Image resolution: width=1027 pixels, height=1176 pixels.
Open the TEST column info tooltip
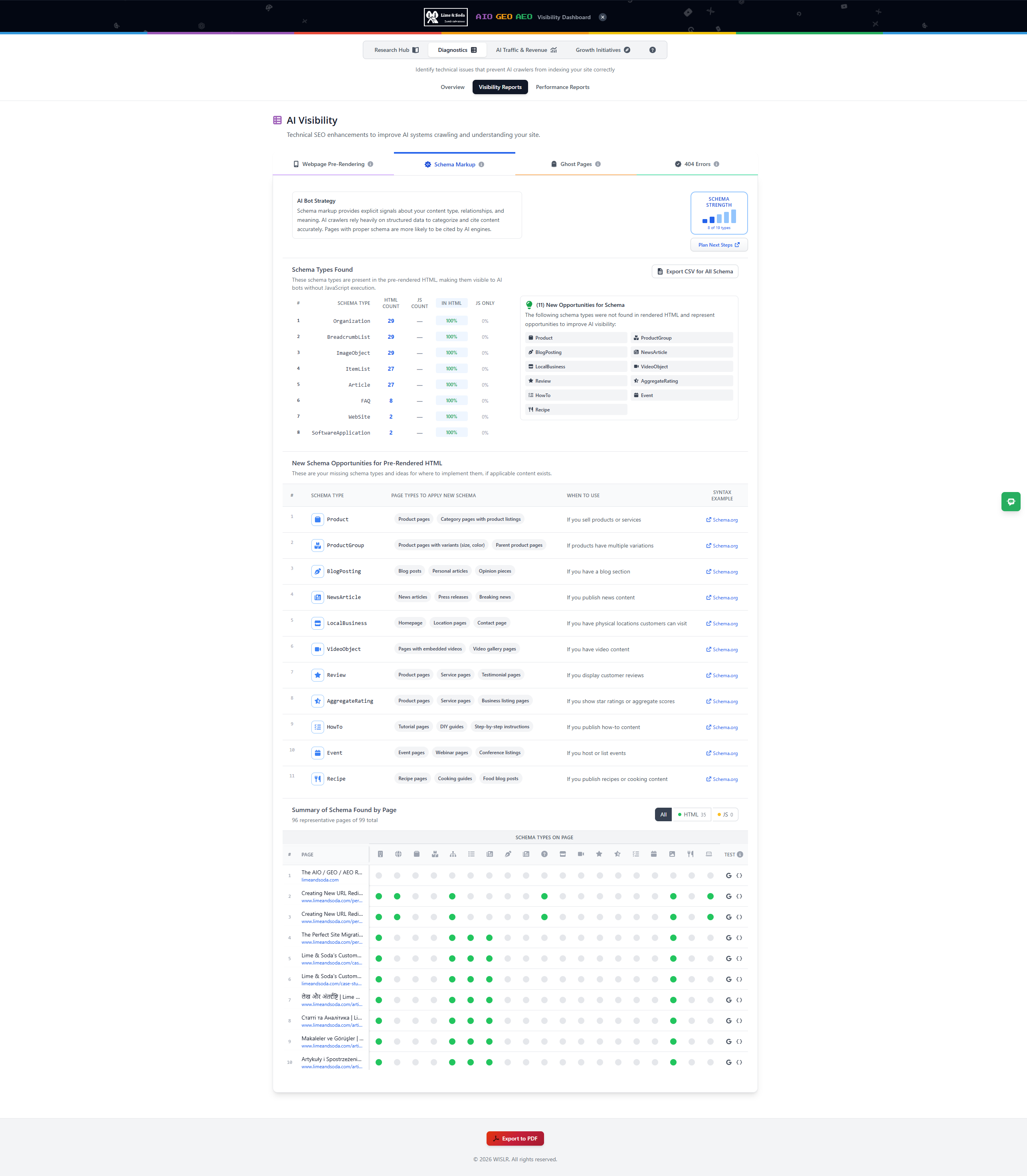click(740, 854)
